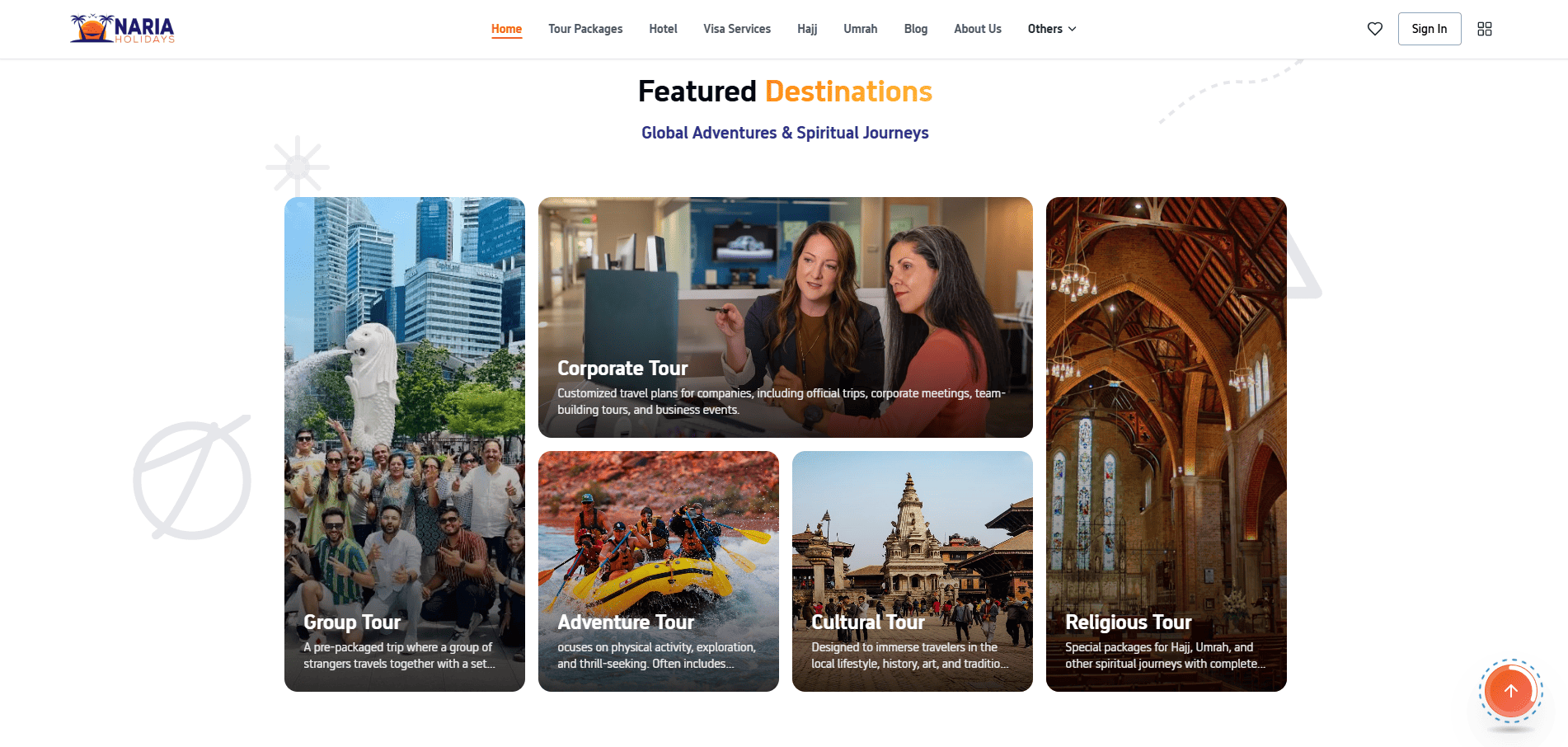The image size is (1568, 747).
Task: Click the Sign In button
Action: [1430, 29]
